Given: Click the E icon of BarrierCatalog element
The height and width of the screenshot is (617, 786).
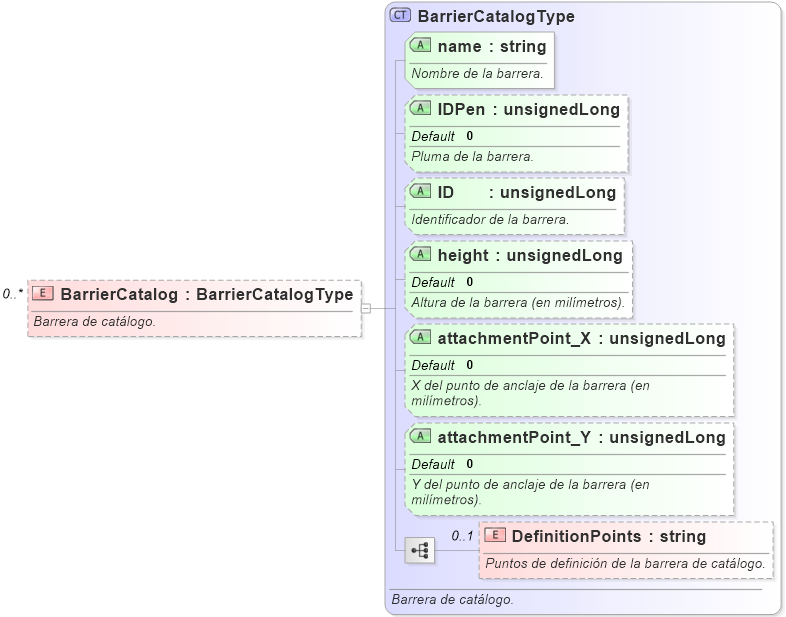Looking at the screenshot, I should [43, 293].
